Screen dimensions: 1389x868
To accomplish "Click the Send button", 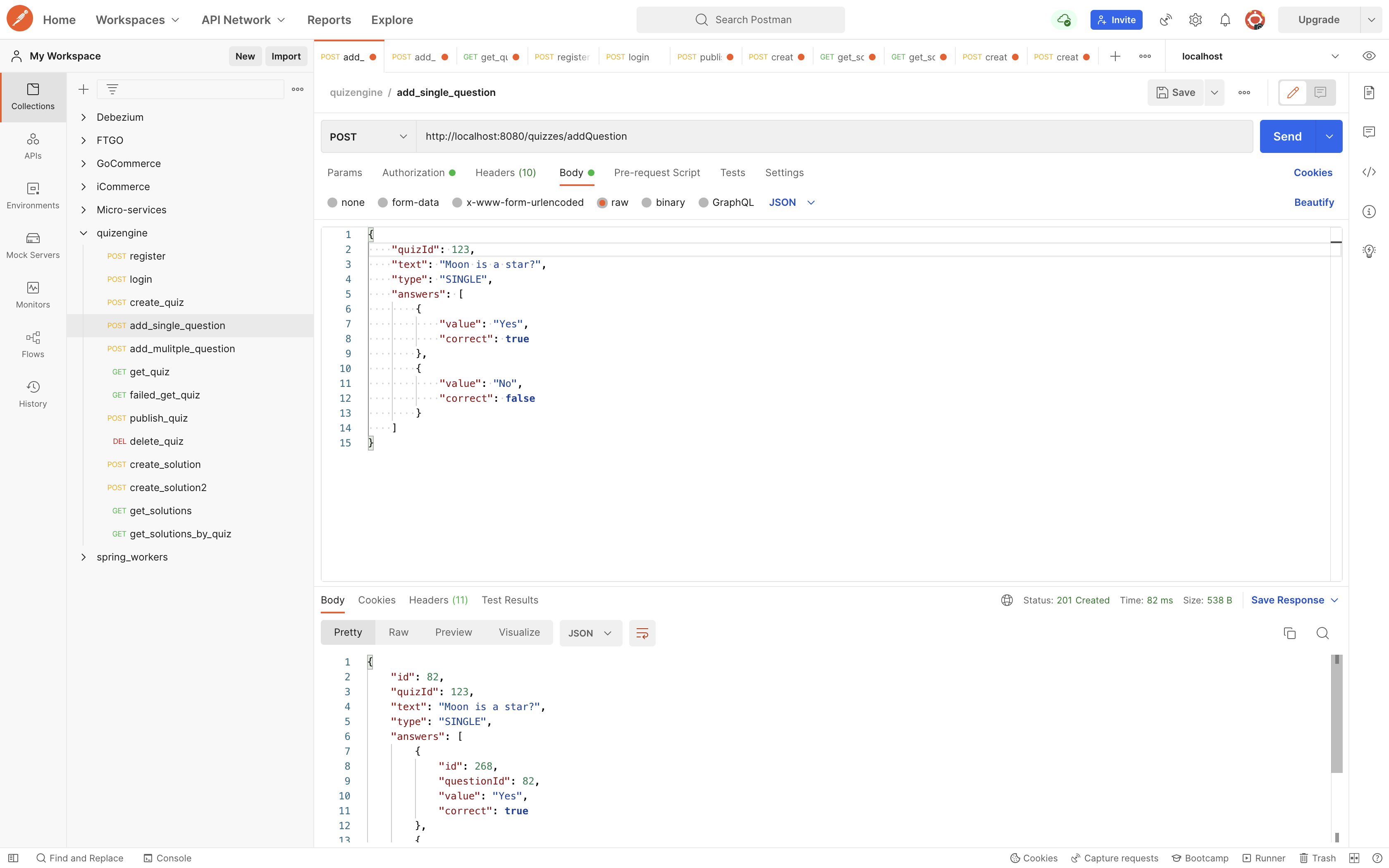I will (x=1287, y=137).
